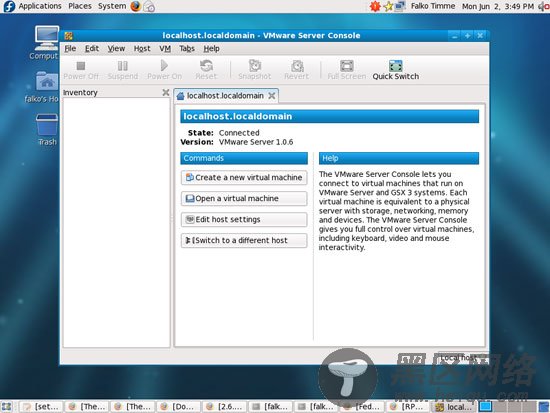Open the View menu
The height and width of the screenshot is (413, 550).
116,49
